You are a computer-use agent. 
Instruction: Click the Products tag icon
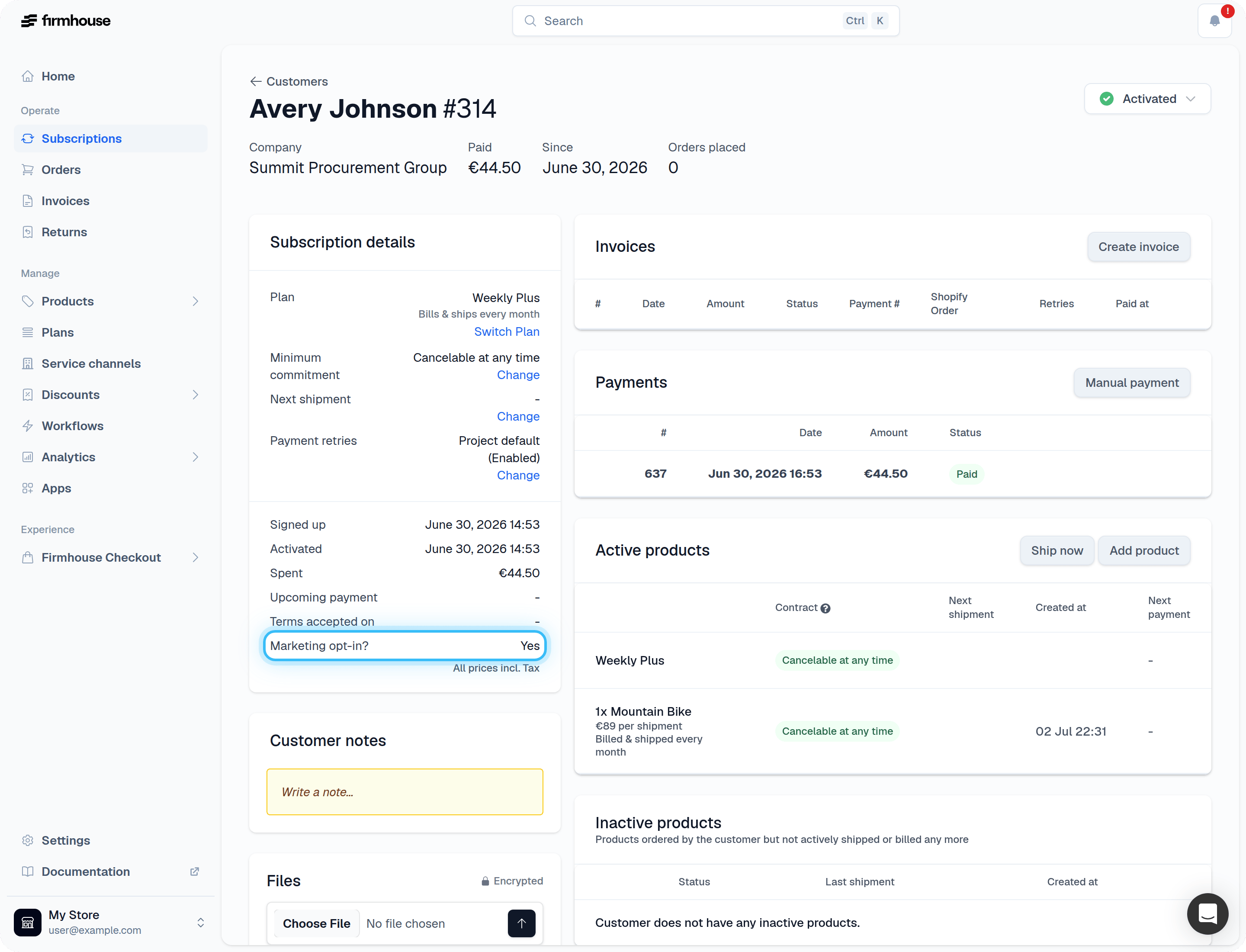(x=27, y=301)
